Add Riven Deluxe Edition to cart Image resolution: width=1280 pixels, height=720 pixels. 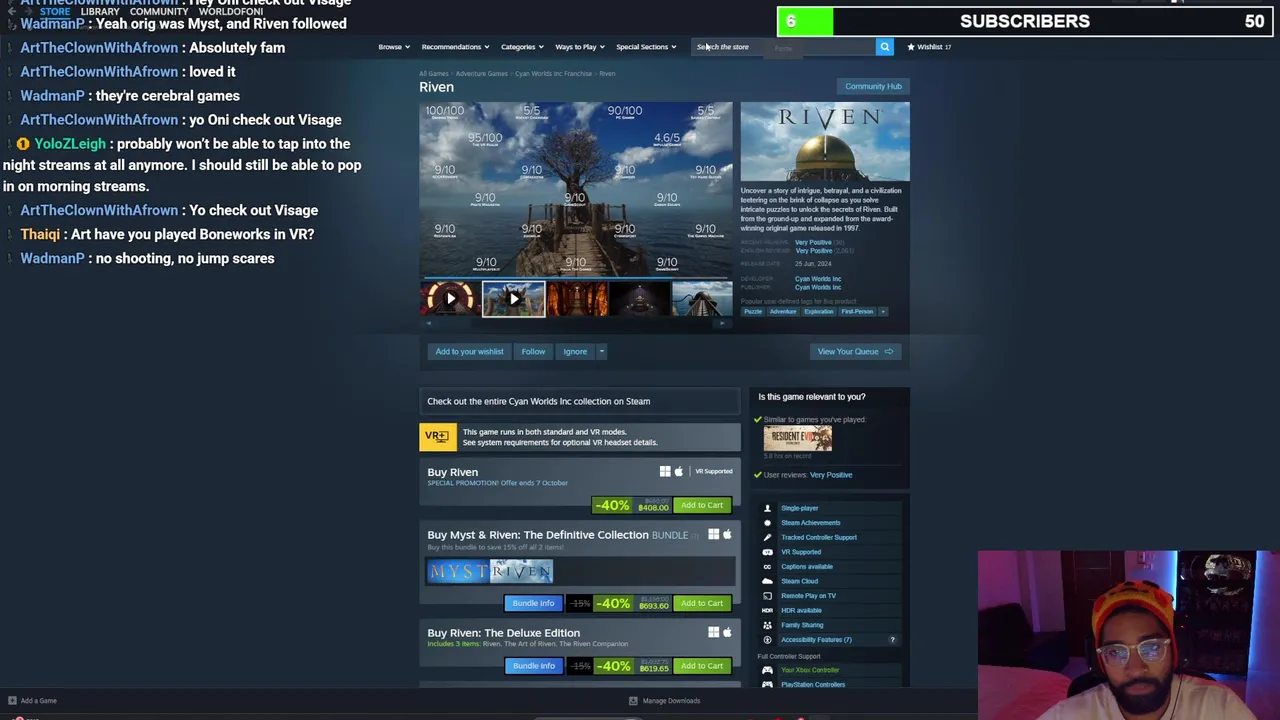click(702, 666)
